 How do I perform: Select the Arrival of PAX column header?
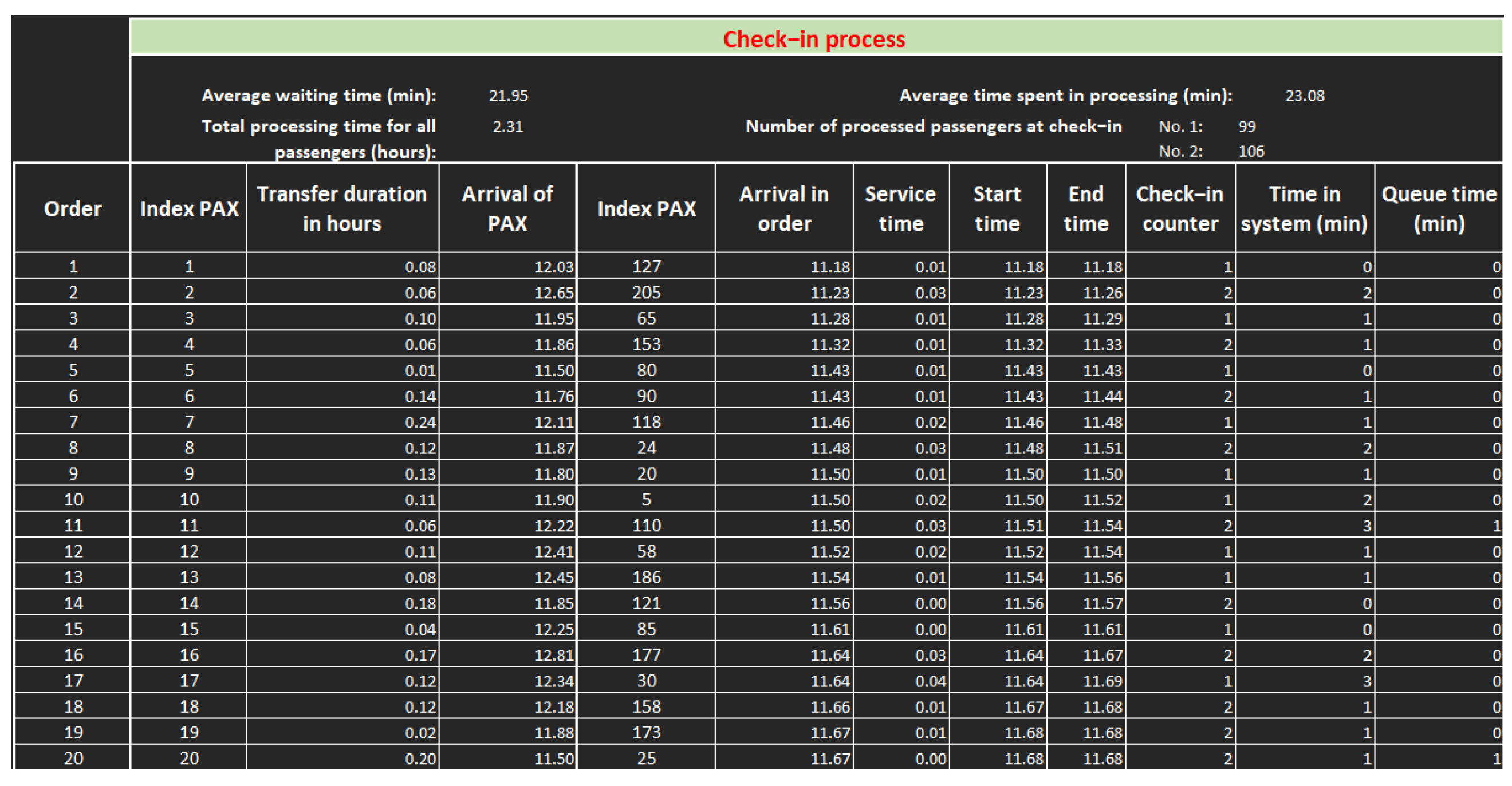click(x=507, y=208)
